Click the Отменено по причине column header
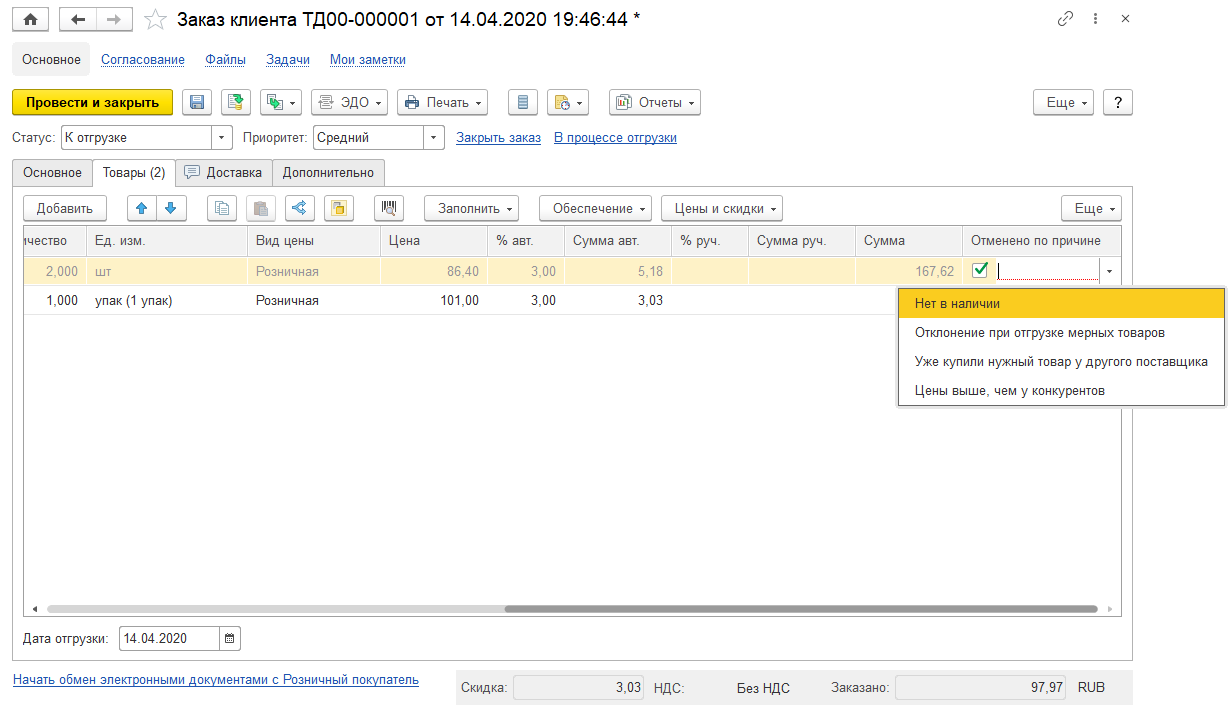Viewport: 1228px width, 717px height. pos(1041,240)
